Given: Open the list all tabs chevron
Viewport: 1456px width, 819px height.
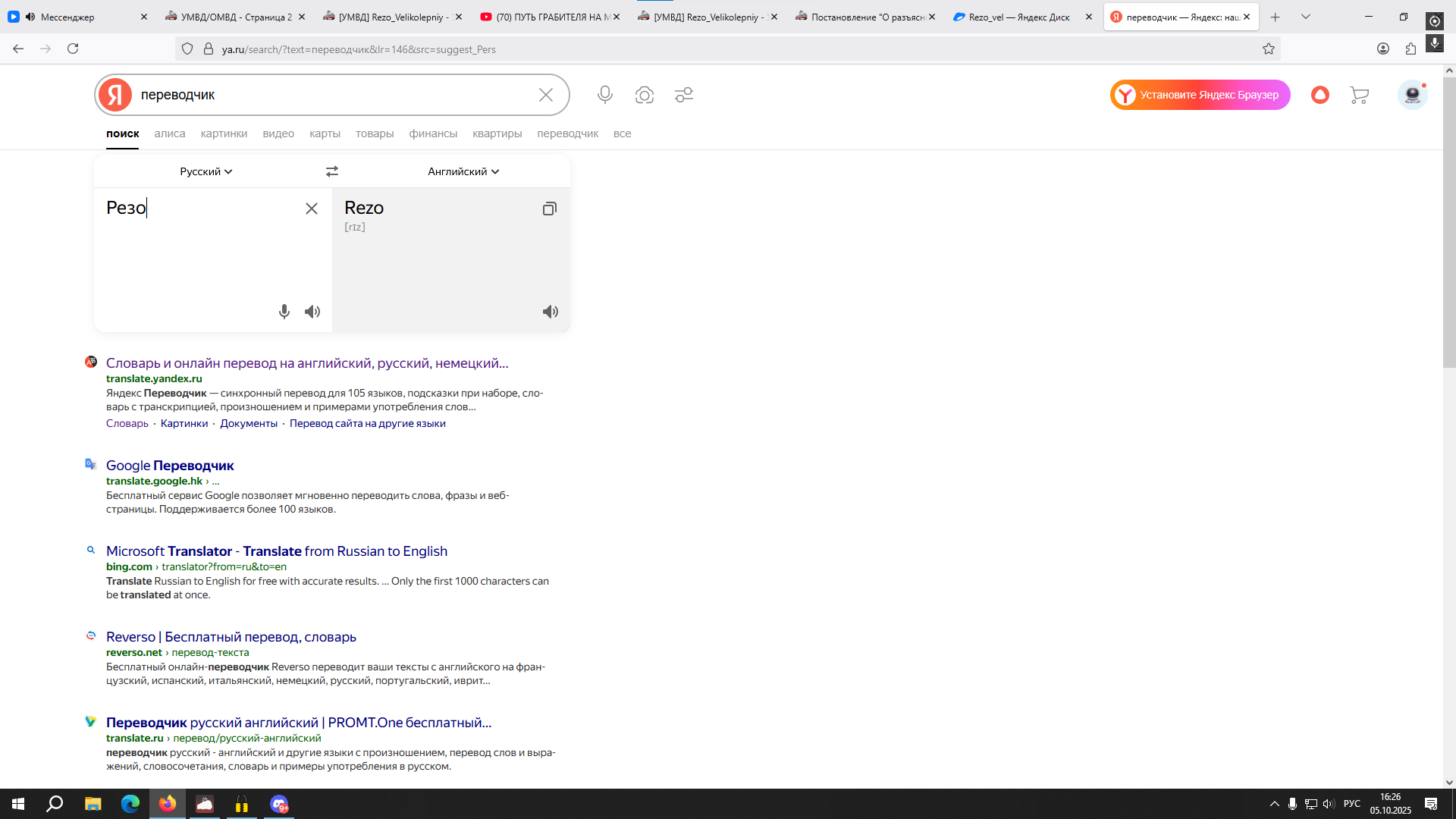Looking at the screenshot, I should pos(1306,17).
